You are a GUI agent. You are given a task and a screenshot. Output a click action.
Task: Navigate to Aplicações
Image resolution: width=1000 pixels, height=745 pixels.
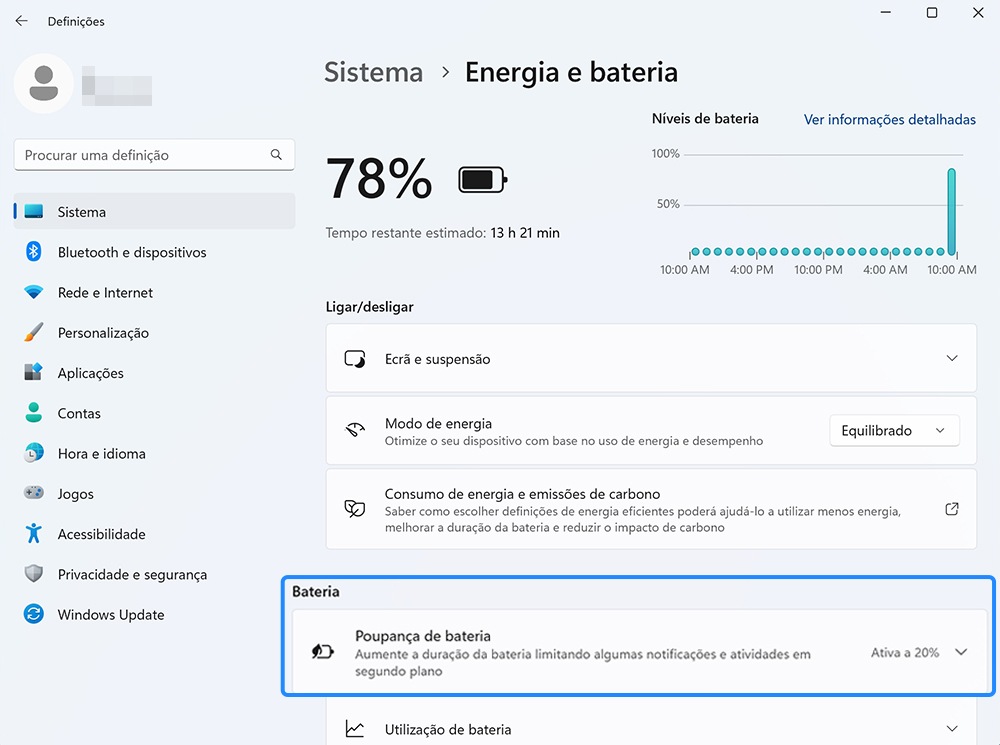pyautogui.click(x=154, y=372)
